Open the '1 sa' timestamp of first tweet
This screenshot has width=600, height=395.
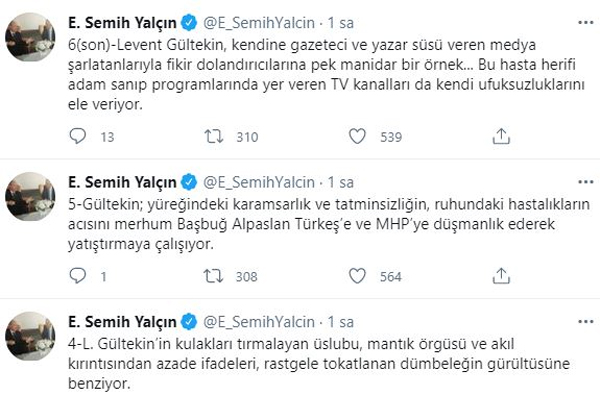pos(341,23)
